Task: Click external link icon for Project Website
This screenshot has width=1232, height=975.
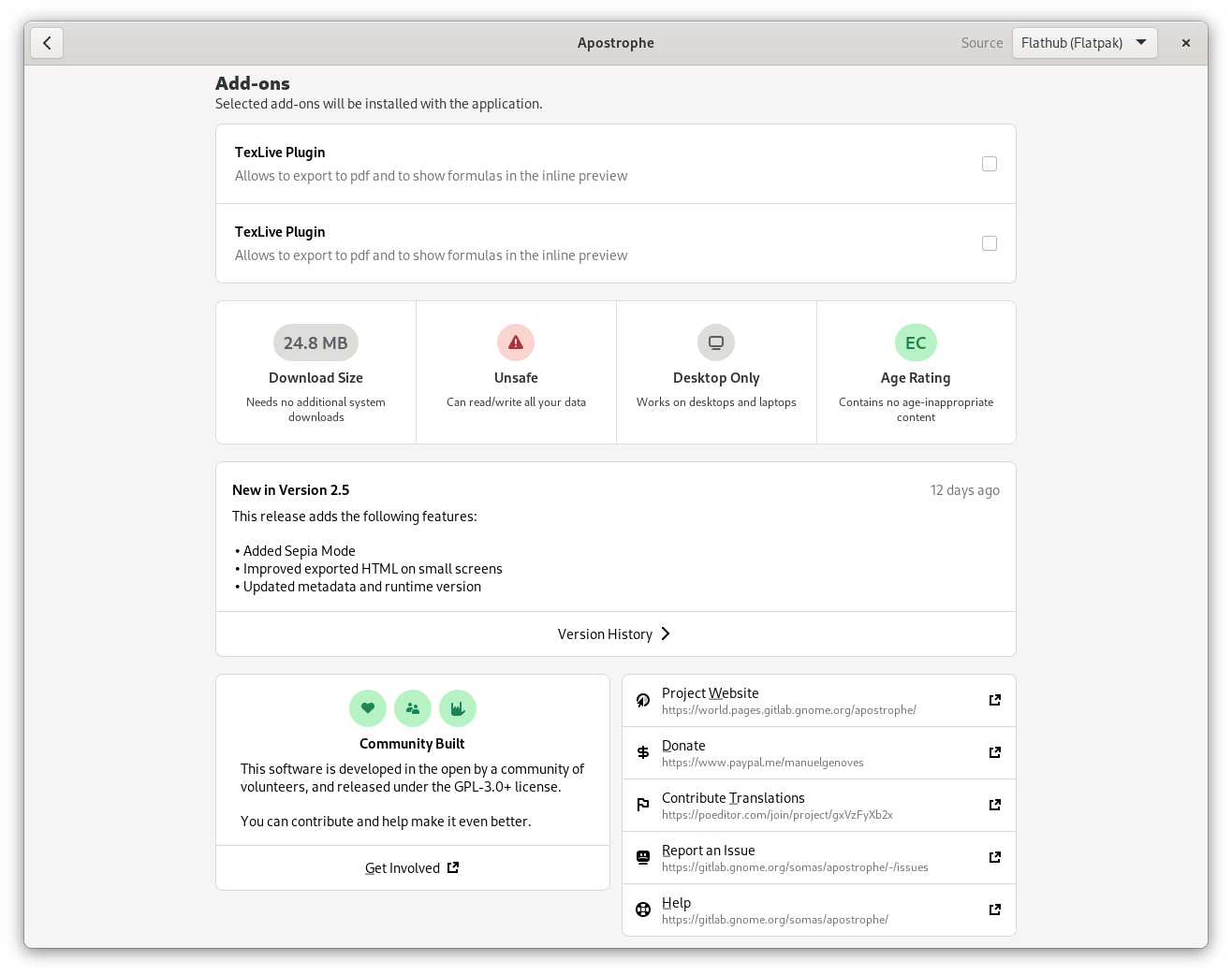Action: [x=995, y=700]
